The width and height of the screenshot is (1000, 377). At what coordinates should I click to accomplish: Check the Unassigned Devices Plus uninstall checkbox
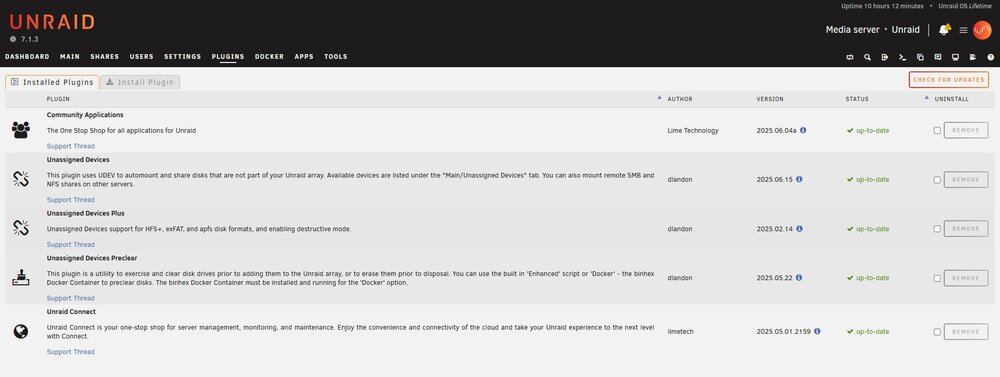pyautogui.click(x=937, y=229)
